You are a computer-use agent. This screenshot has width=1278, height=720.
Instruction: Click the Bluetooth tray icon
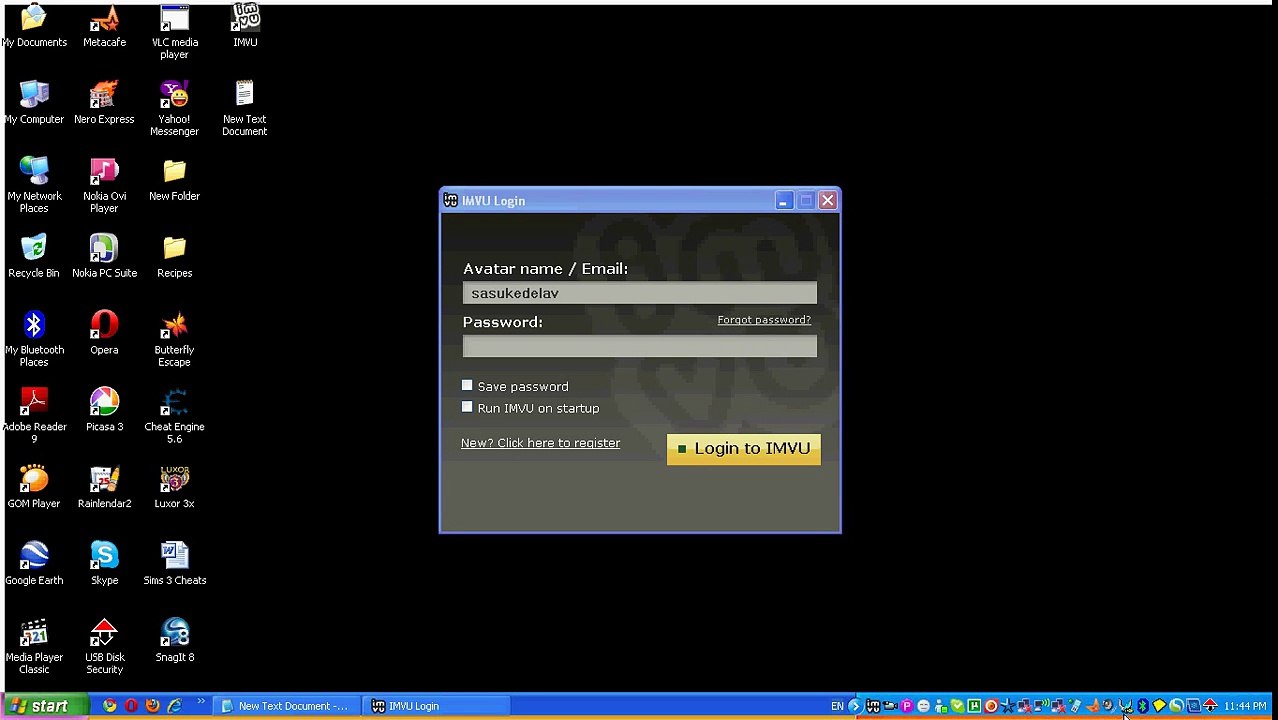coord(1142,706)
